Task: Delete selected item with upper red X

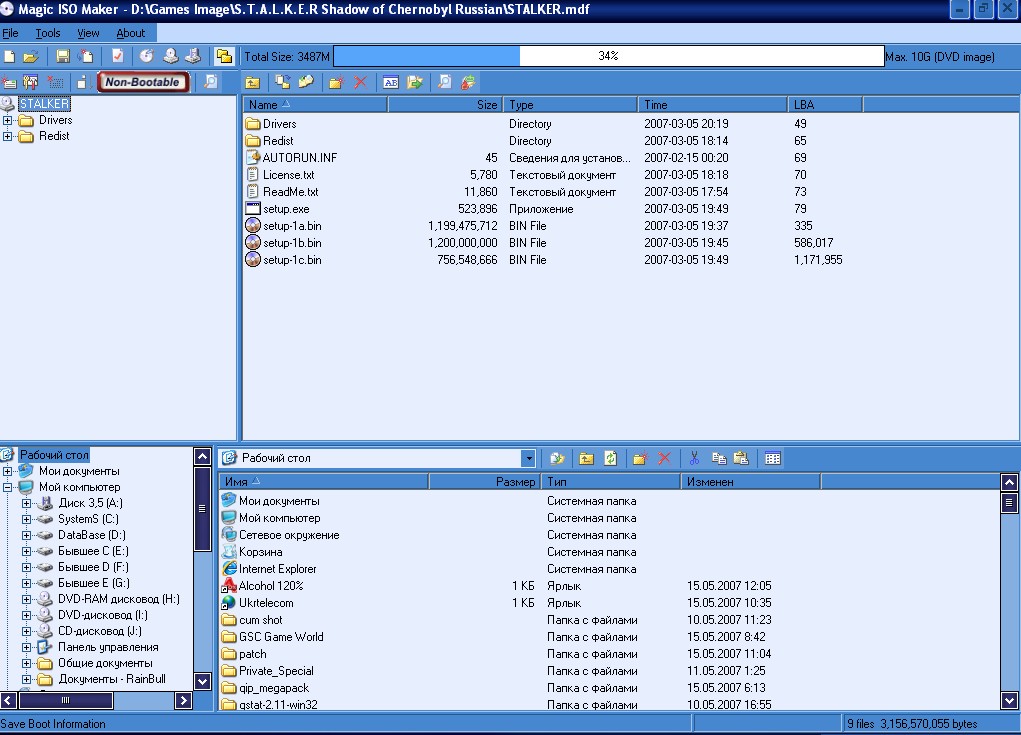Action: [x=360, y=82]
